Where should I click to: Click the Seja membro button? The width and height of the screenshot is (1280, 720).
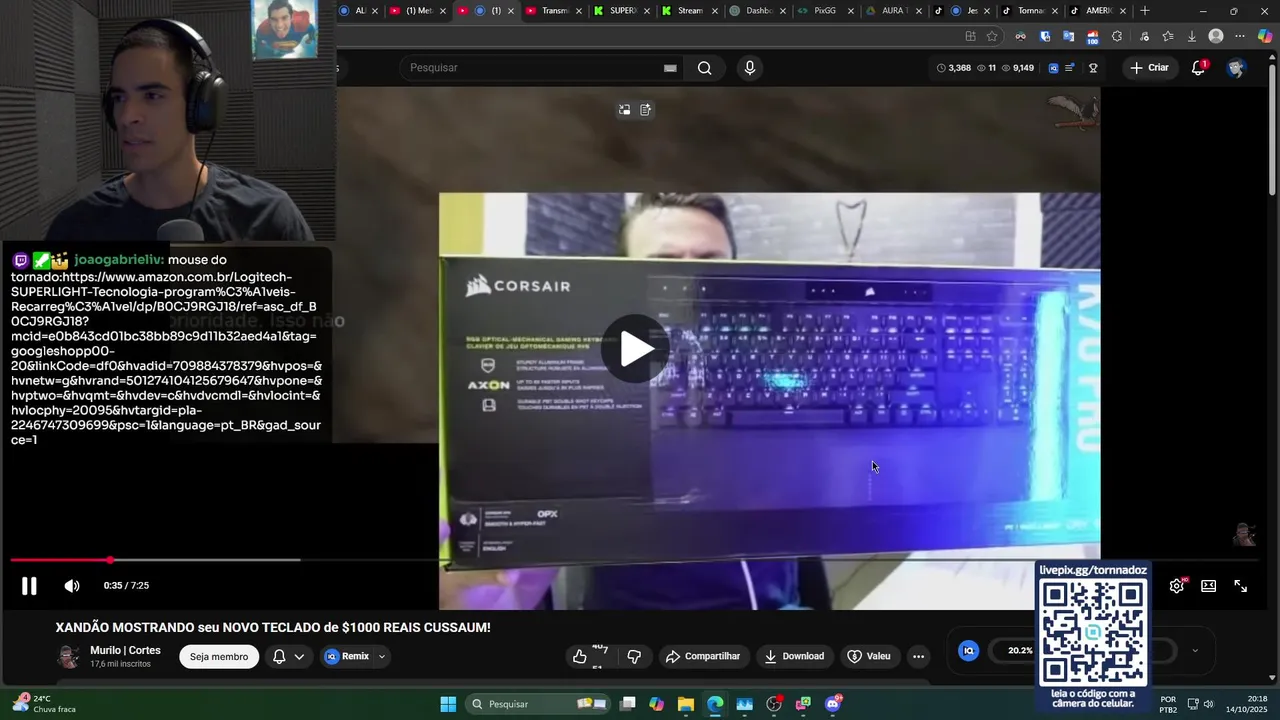point(219,657)
